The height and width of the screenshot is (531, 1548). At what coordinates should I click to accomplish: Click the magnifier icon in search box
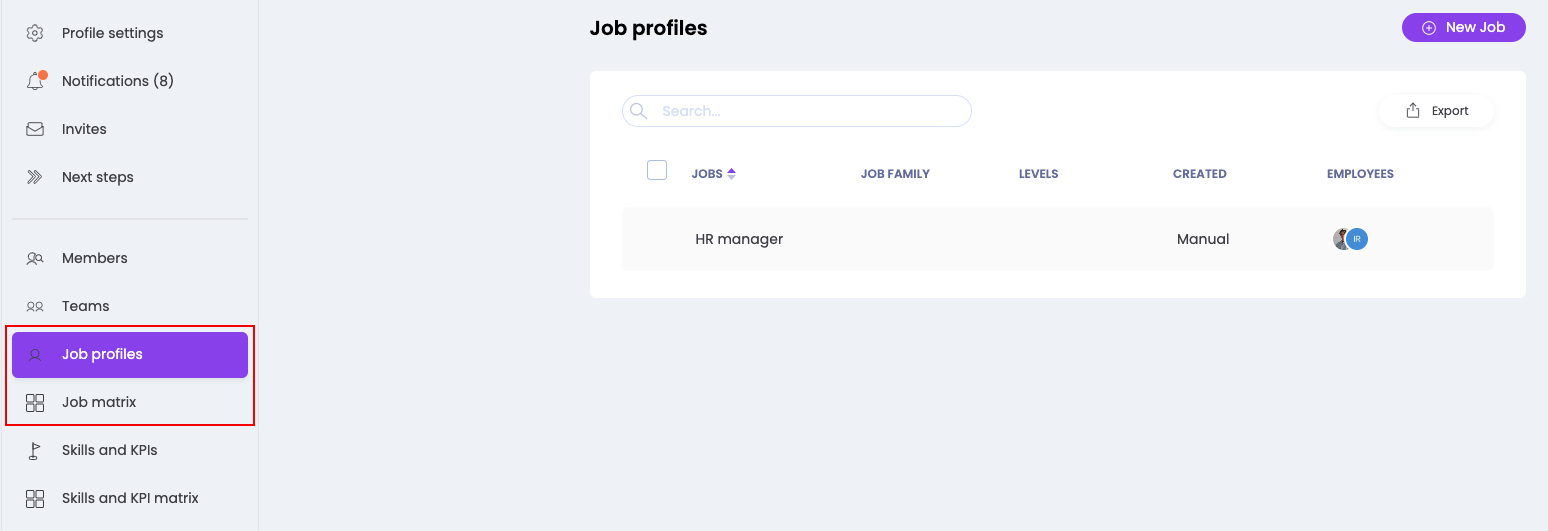[x=638, y=111]
